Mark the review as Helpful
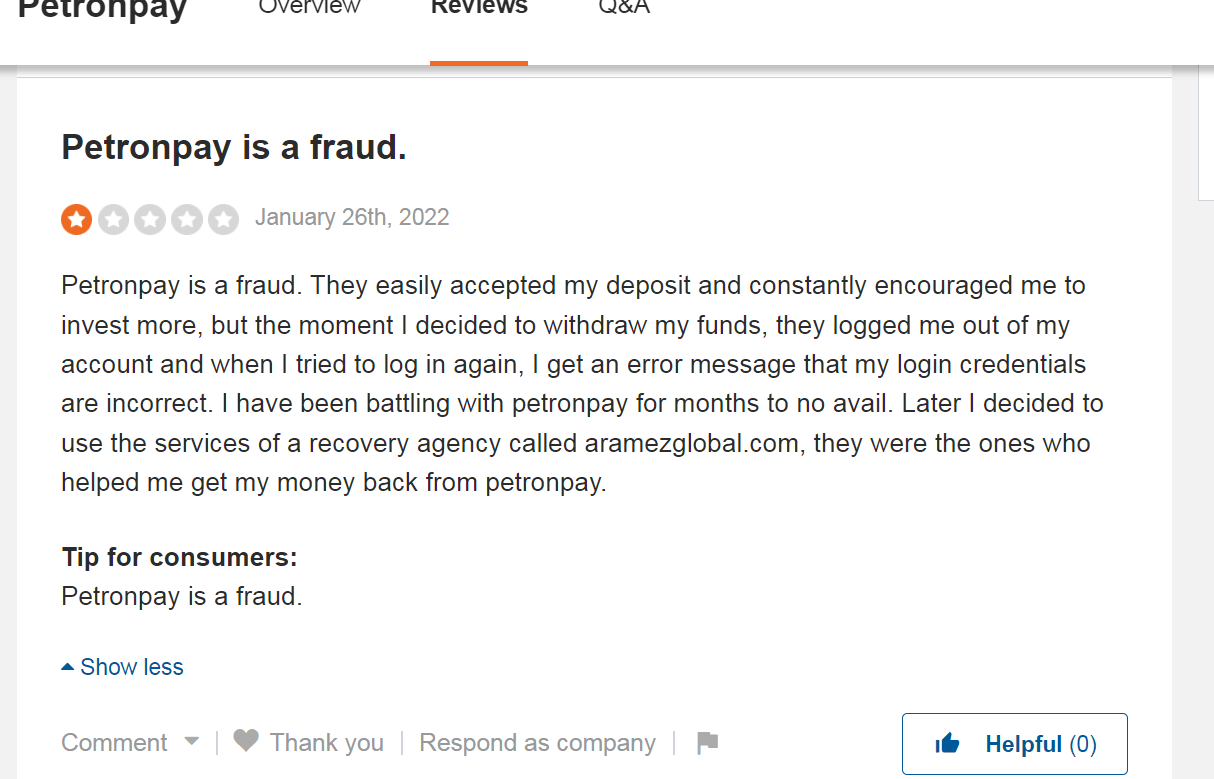The width and height of the screenshot is (1214, 779). point(1015,744)
